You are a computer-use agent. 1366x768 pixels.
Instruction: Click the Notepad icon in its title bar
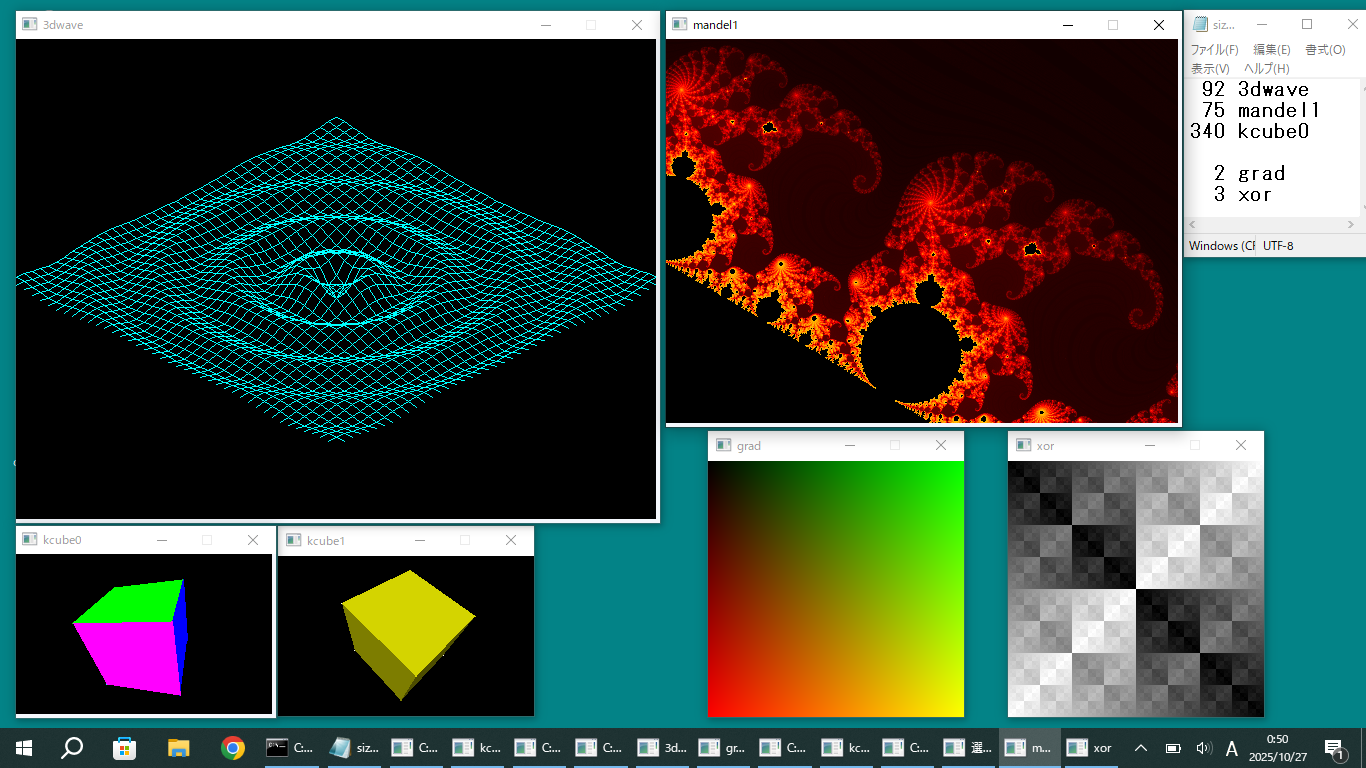(1199, 25)
